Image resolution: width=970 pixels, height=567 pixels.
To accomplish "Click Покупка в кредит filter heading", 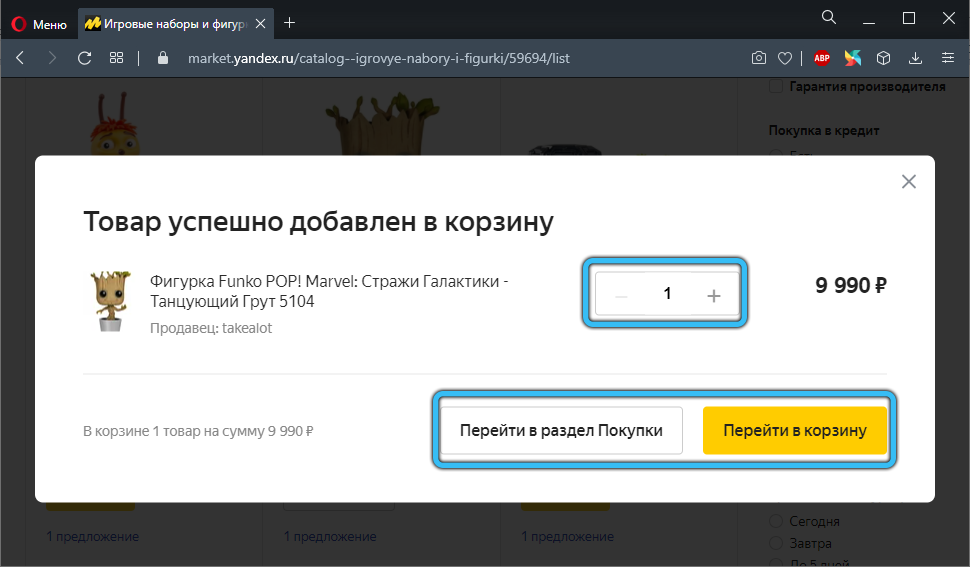I will coord(823,130).
